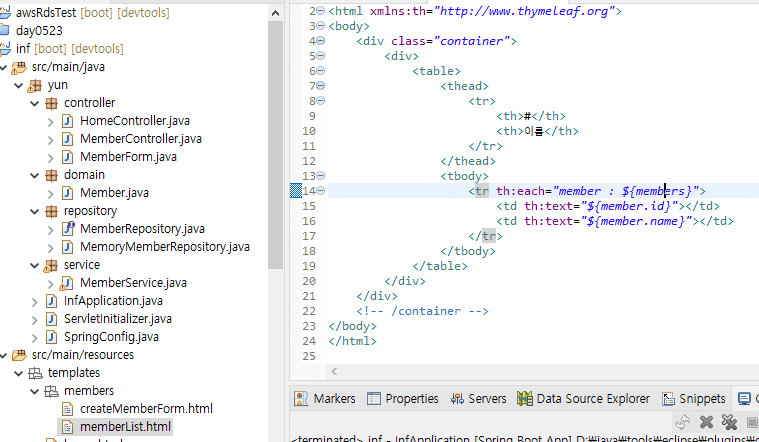Fold the html tag on line 2
This screenshot has height=442, width=759.
tap(320, 11)
